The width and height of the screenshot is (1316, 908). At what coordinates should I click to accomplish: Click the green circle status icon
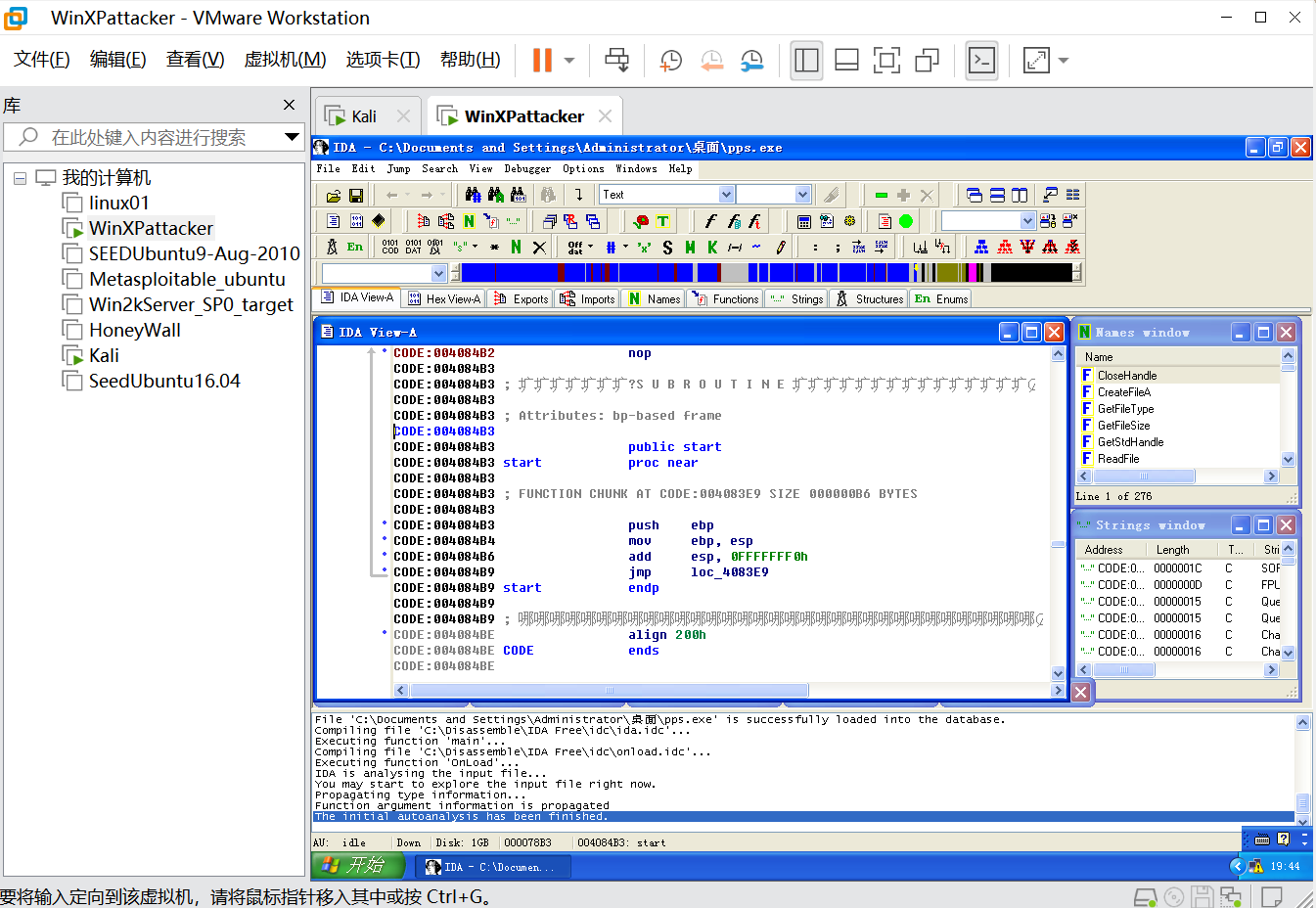click(906, 221)
